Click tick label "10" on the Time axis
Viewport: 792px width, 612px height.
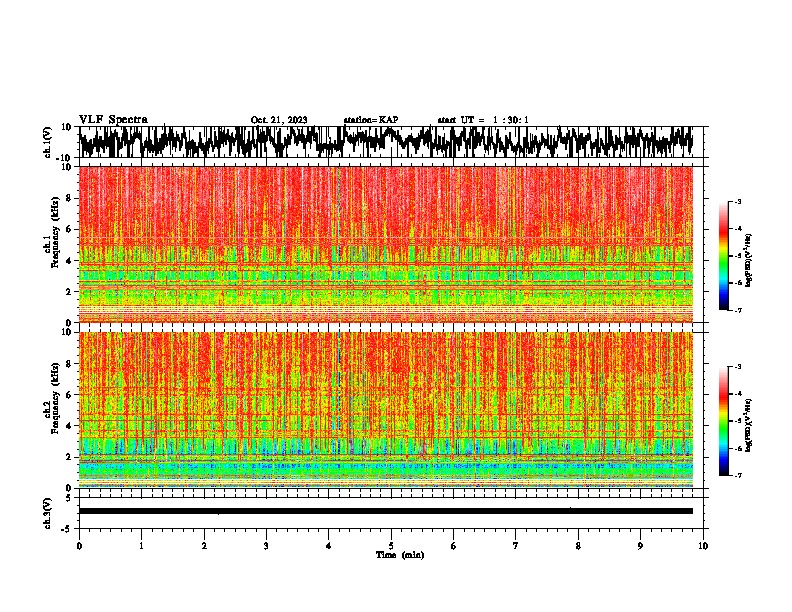point(703,546)
